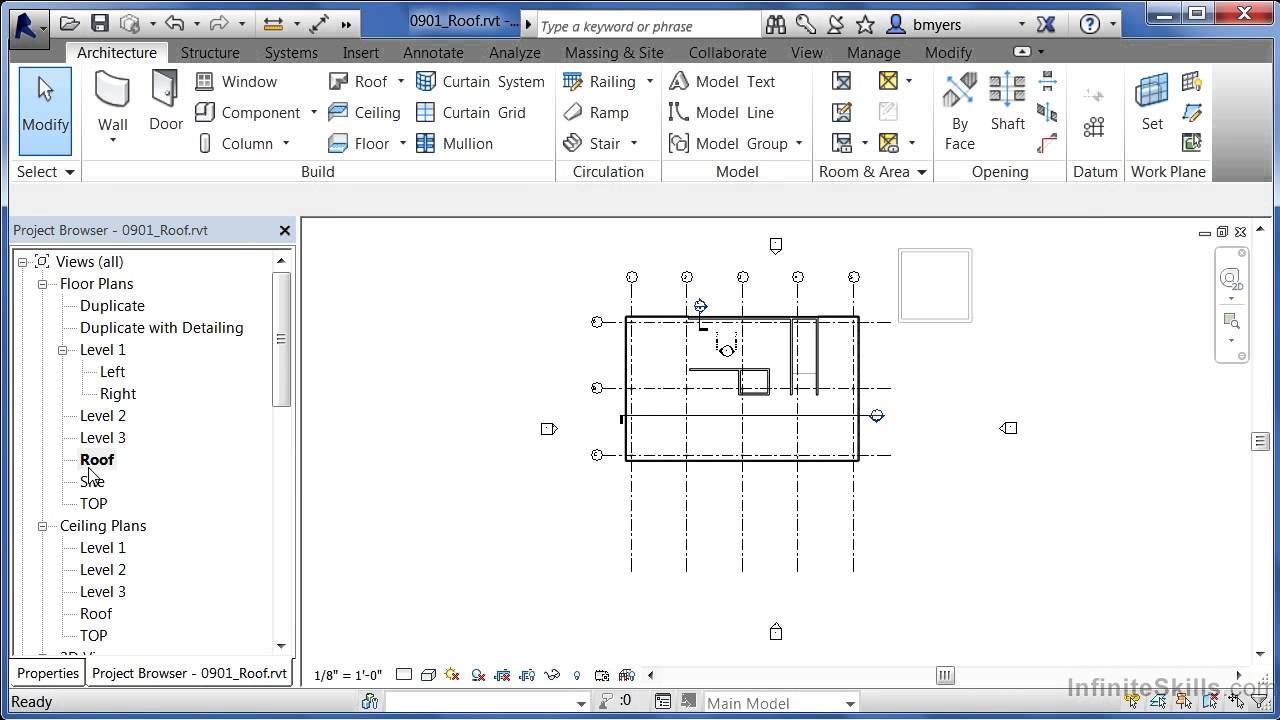Select the Curtain System tool

tap(481, 82)
